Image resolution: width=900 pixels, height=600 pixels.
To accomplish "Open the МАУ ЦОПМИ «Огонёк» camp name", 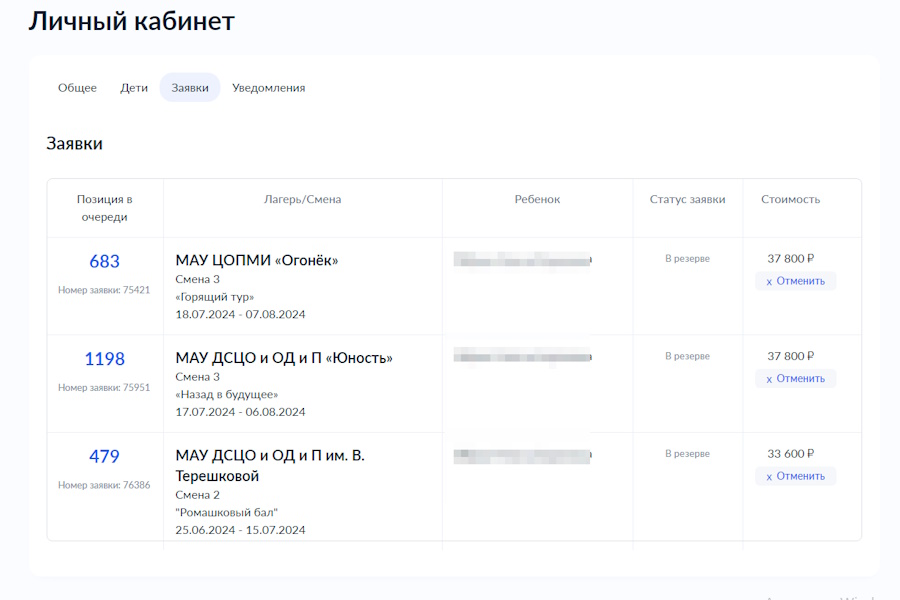I will (x=257, y=261).
